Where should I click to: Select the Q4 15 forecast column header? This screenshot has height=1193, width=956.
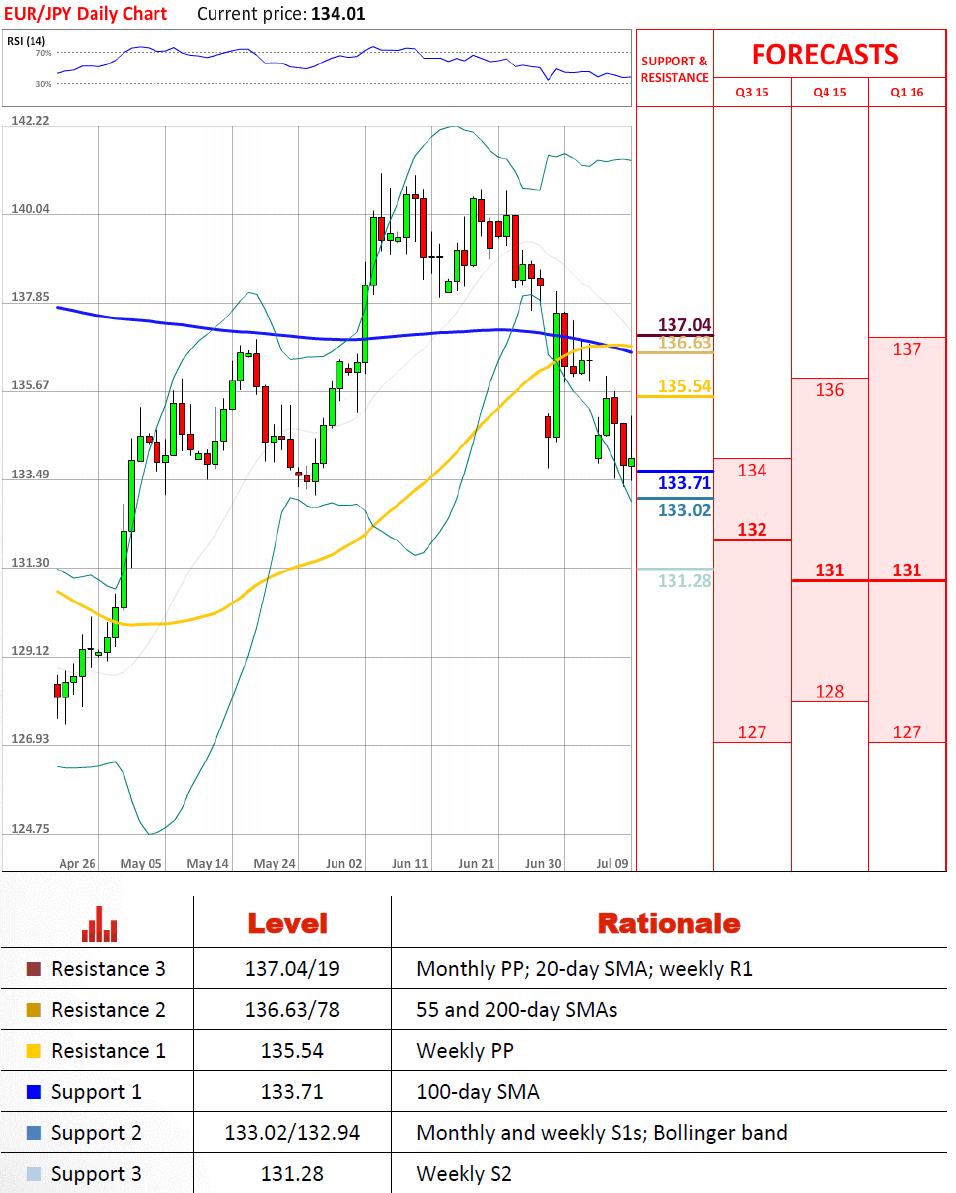[x=830, y=92]
